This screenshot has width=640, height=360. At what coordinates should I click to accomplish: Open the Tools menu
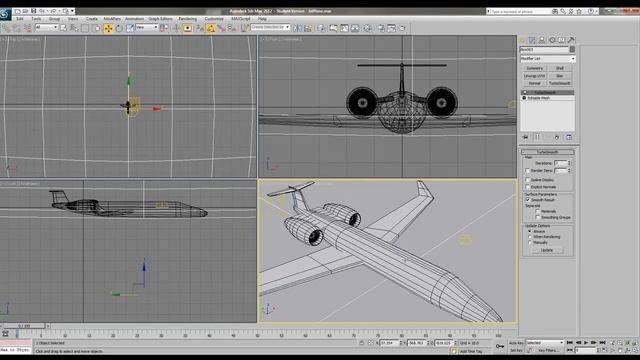coord(36,19)
